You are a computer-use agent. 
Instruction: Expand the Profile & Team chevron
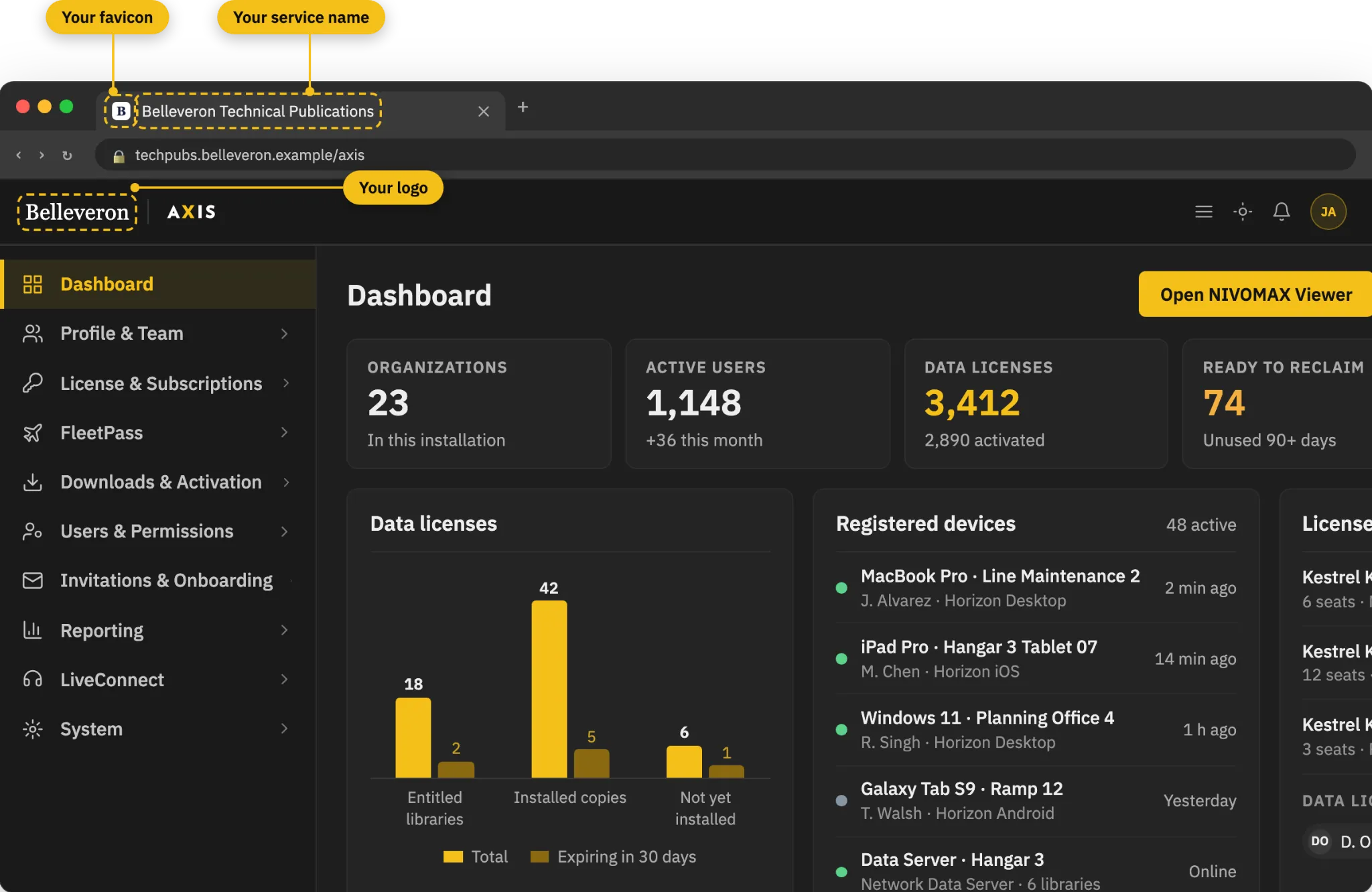[285, 334]
